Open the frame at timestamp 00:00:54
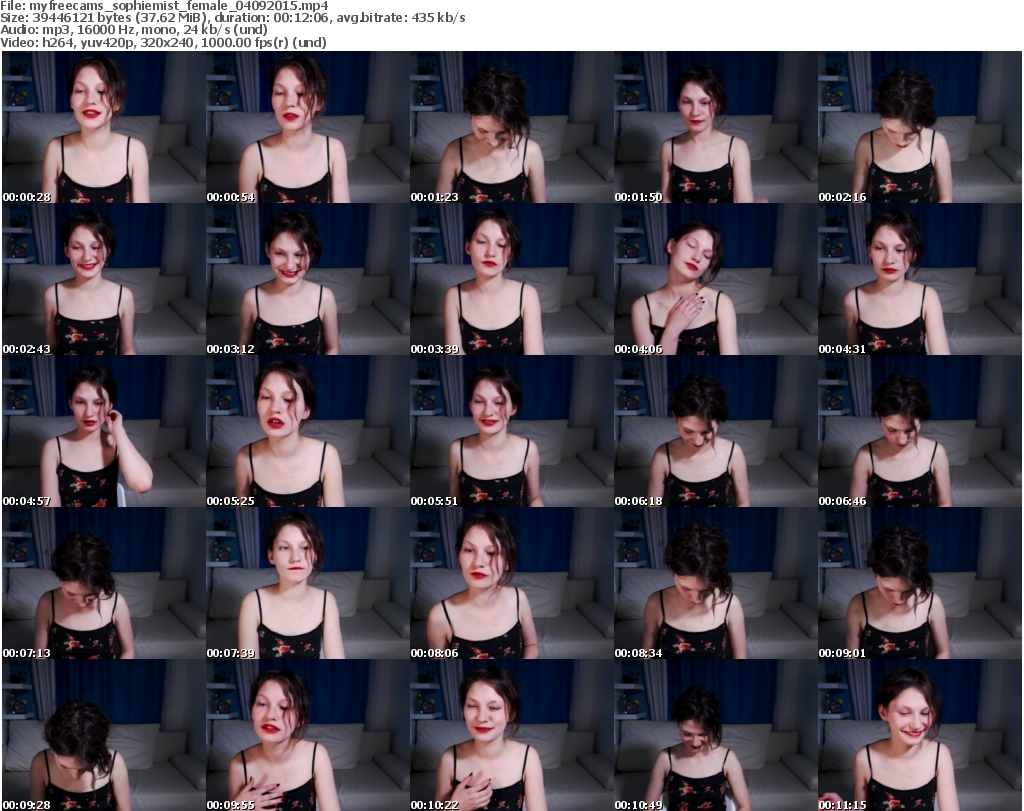The image size is (1024, 811). pos(308,127)
